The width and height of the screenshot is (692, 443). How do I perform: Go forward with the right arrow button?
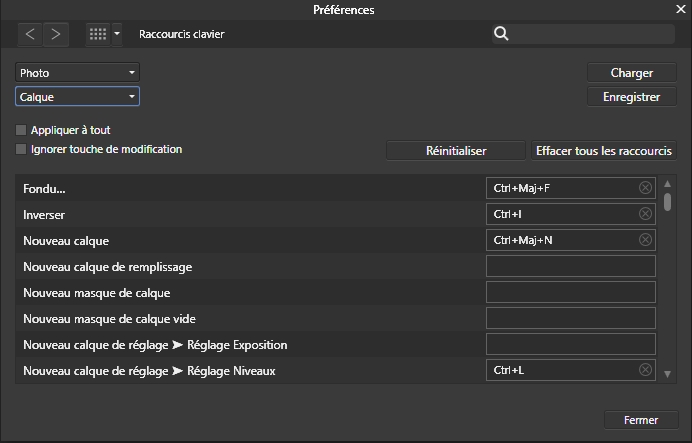tap(56, 34)
